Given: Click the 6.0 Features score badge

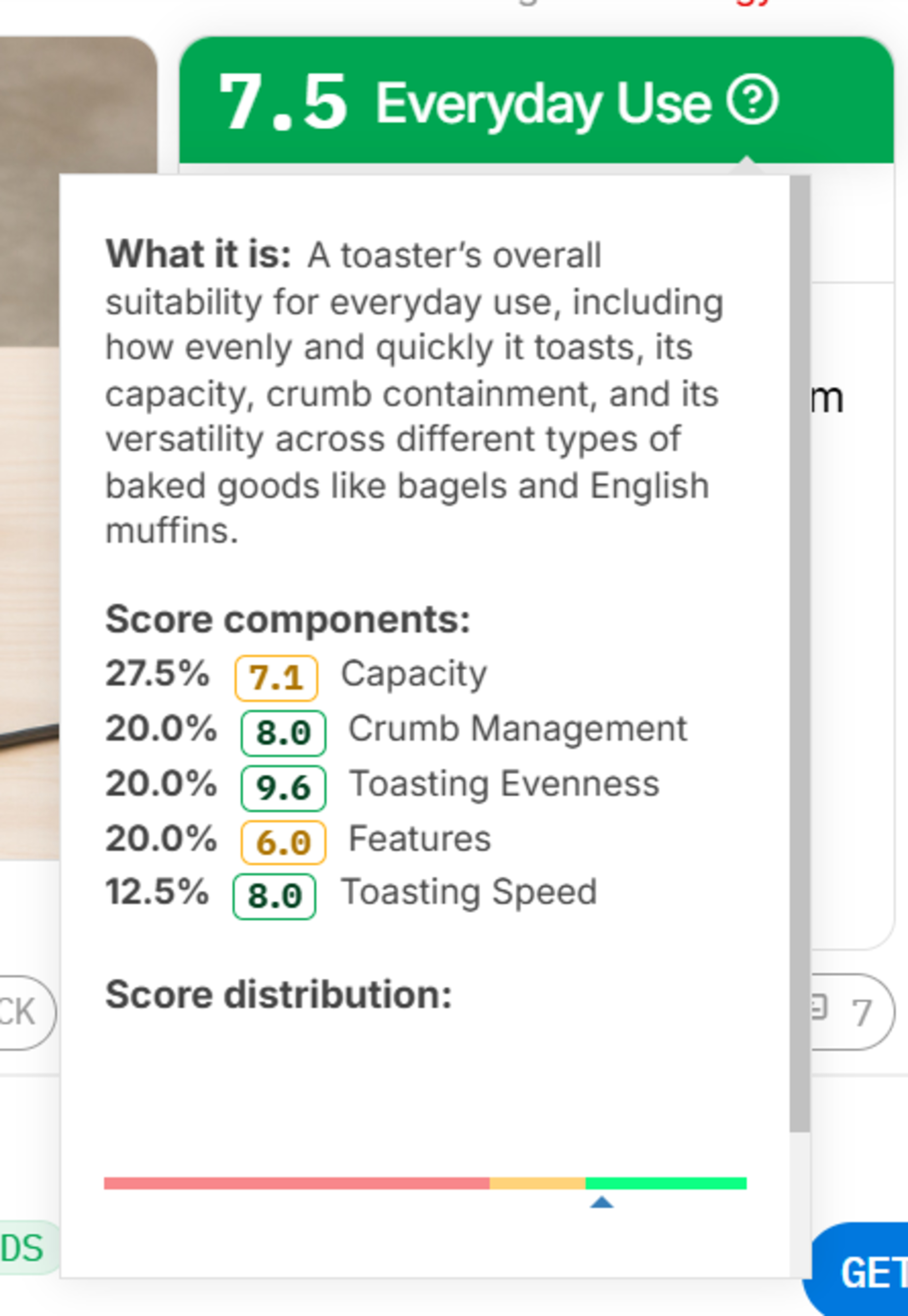Looking at the screenshot, I should pos(283,842).
